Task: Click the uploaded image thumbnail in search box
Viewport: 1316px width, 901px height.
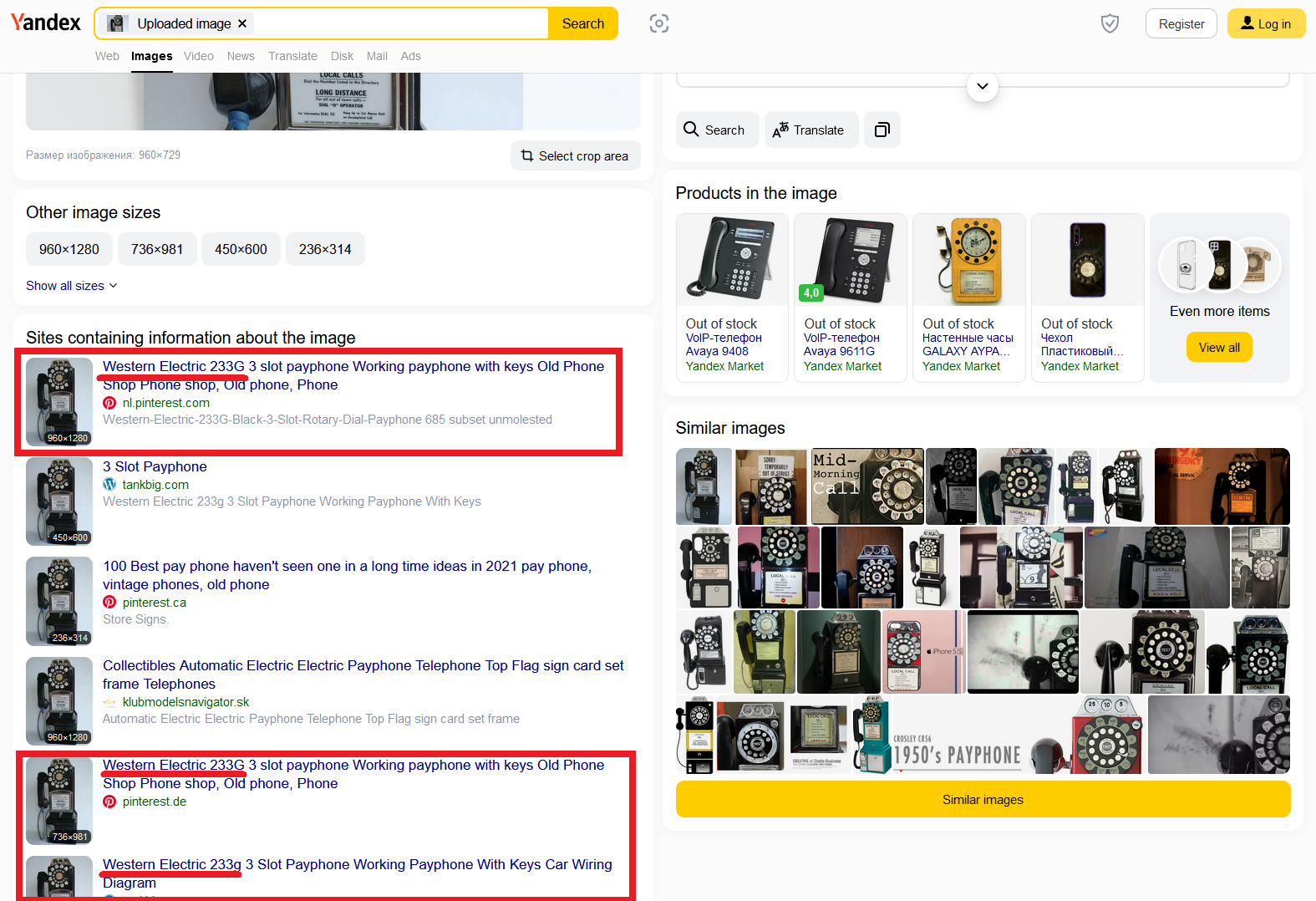Action: point(116,23)
